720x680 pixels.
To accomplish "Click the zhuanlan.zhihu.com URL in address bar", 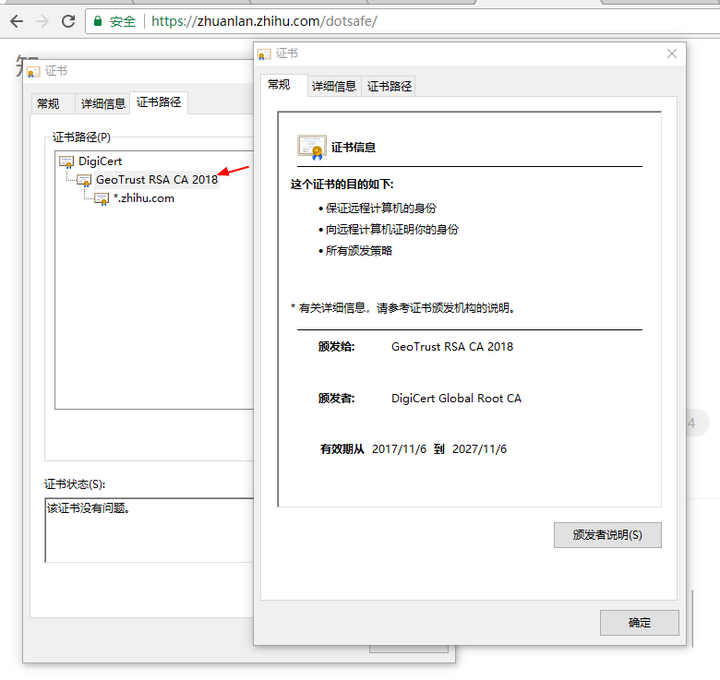I will (x=264, y=21).
